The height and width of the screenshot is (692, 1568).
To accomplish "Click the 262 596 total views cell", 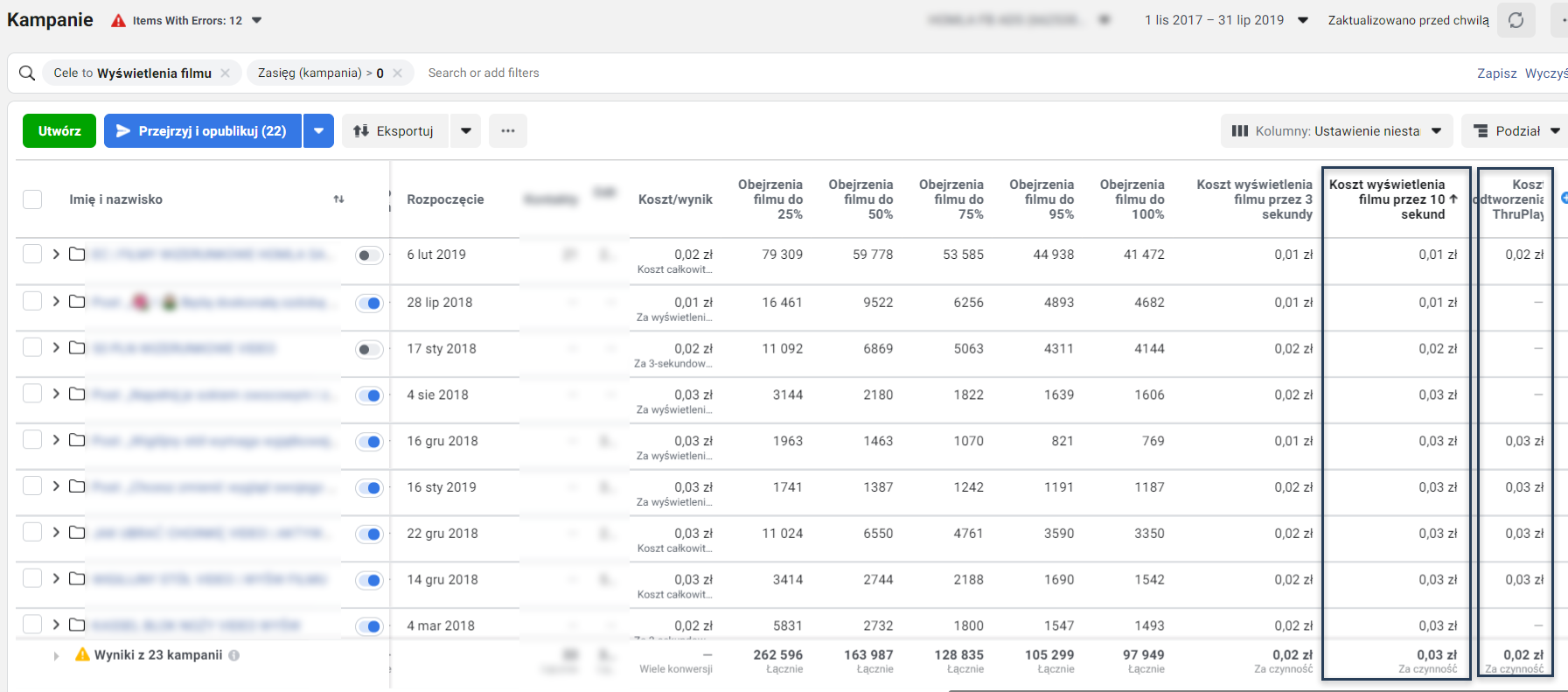I will [x=777, y=654].
